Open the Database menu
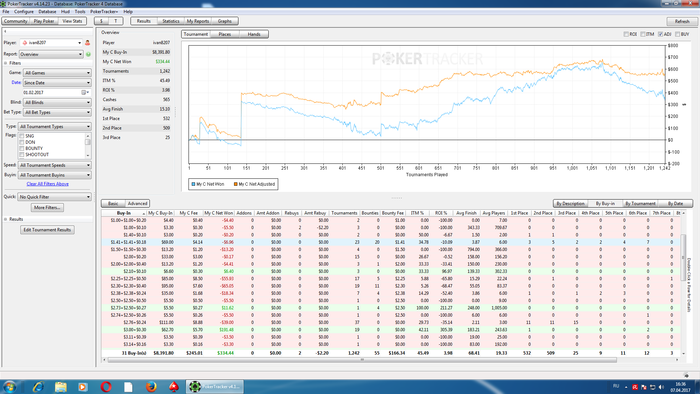 [47, 12]
